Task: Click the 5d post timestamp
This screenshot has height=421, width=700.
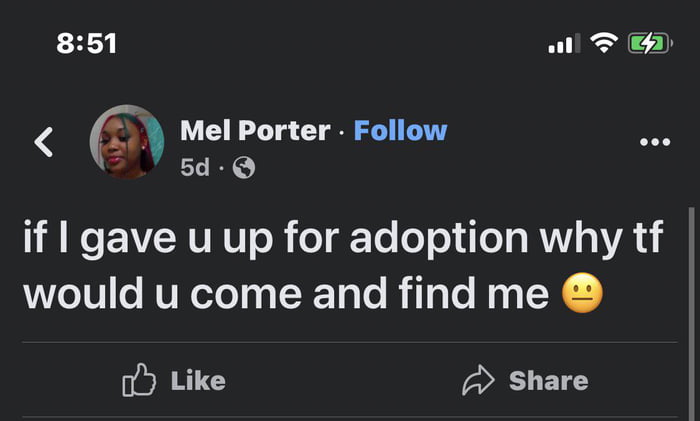Action: [193, 169]
